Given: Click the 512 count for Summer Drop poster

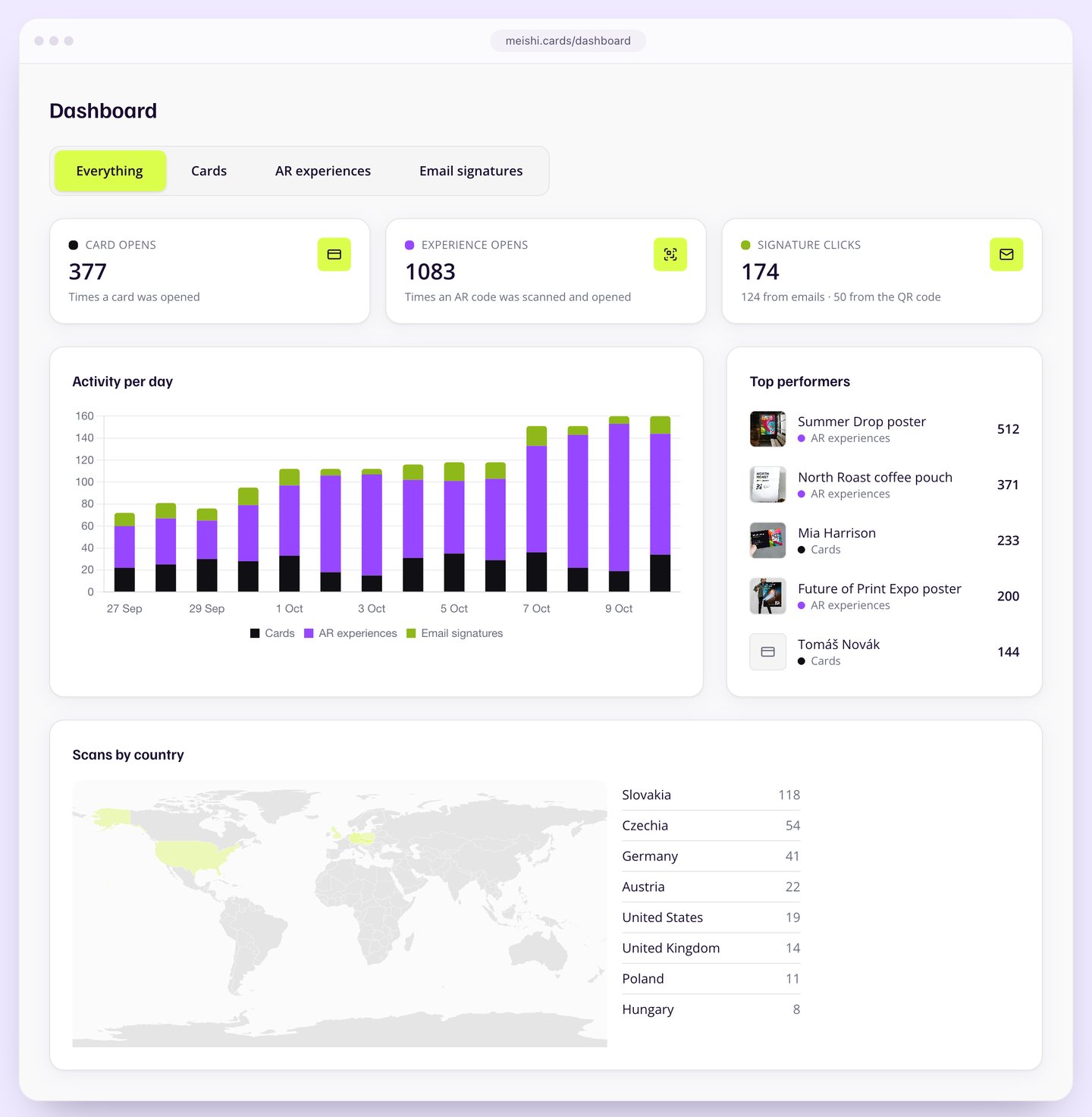Looking at the screenshot, I should 1008,429.
